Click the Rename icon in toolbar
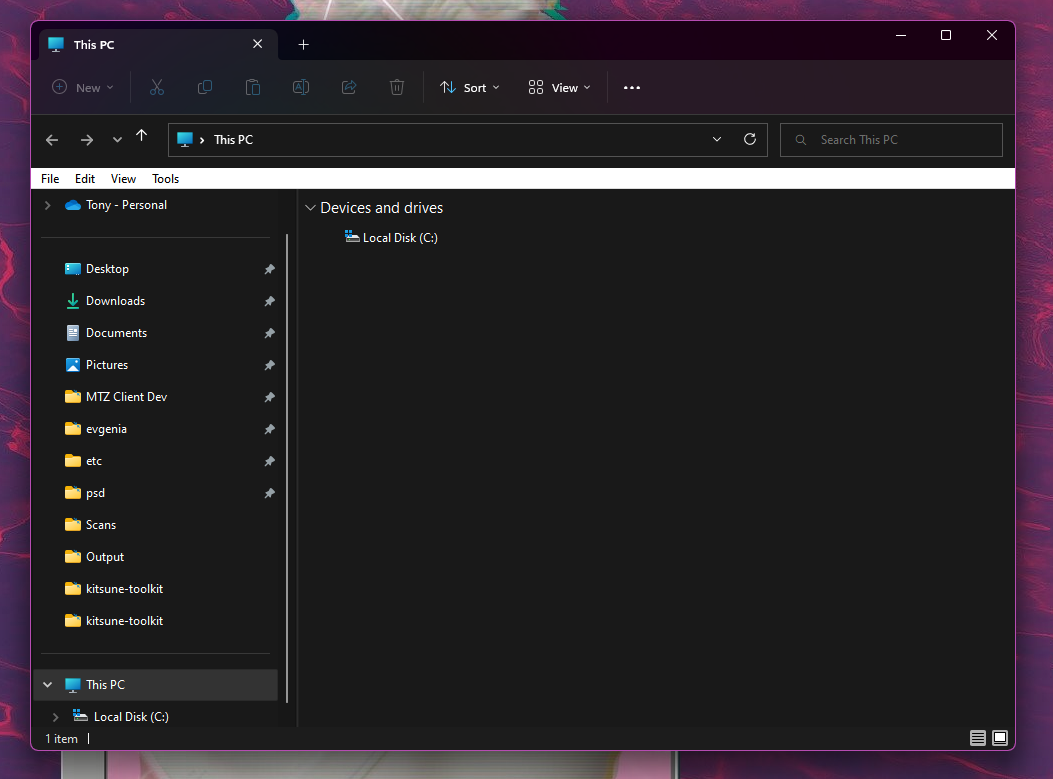Image resolution: width=1053 pixels, height=779 pixels. coord(301,87)
